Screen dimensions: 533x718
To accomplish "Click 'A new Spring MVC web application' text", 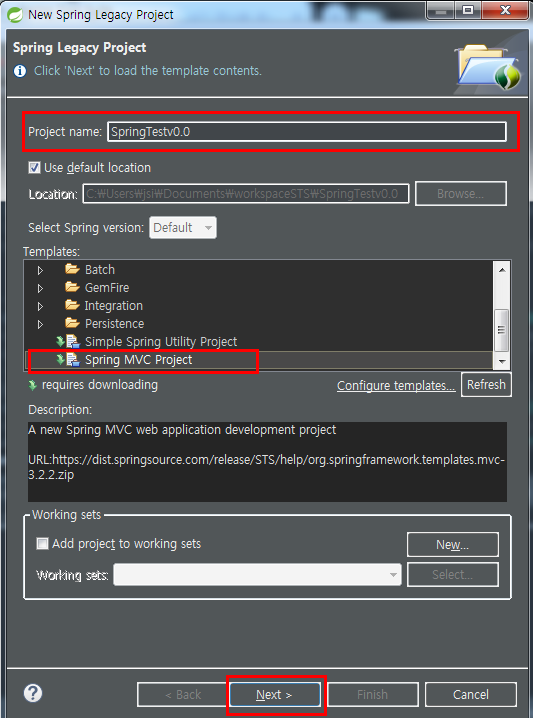I will point(182,430).
